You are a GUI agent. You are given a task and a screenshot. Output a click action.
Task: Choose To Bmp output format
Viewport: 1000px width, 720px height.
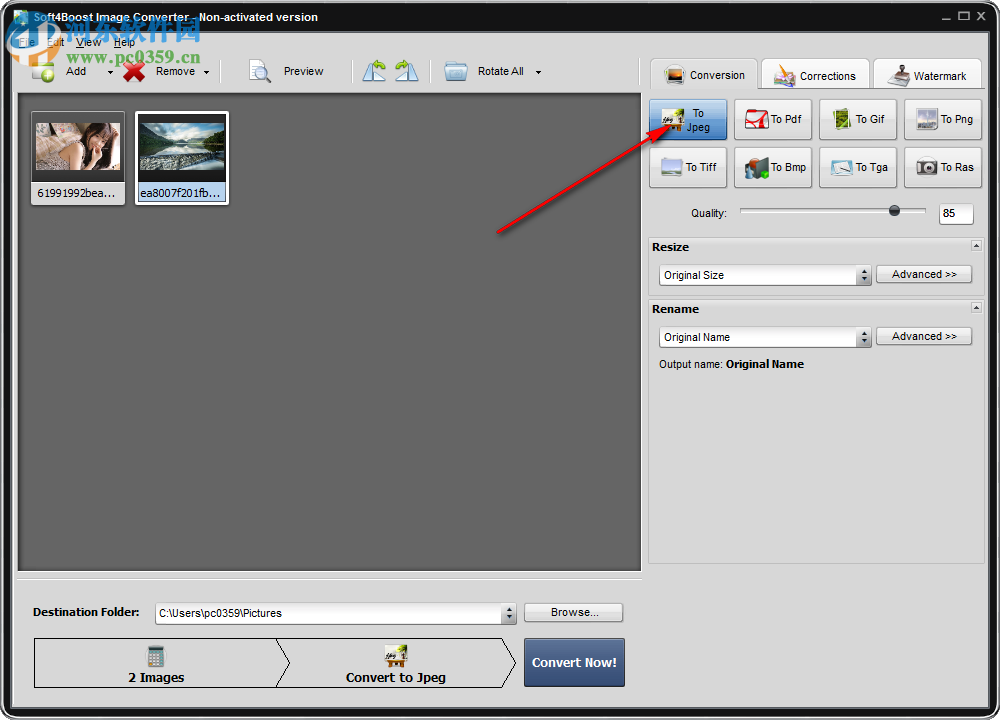click(772, 167)
